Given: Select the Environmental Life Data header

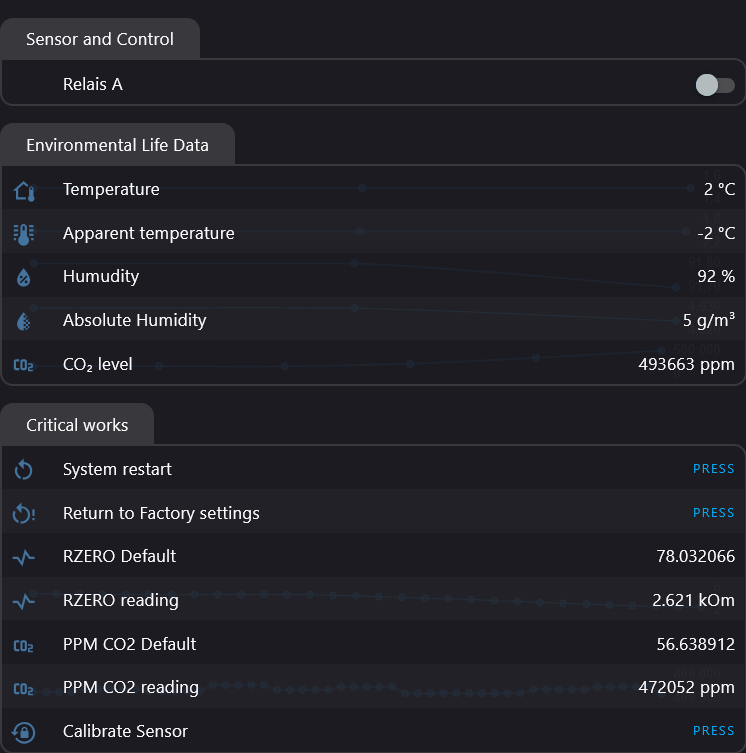Looking at the screenshot, I should pyautogui.click(x=117, y=145).
